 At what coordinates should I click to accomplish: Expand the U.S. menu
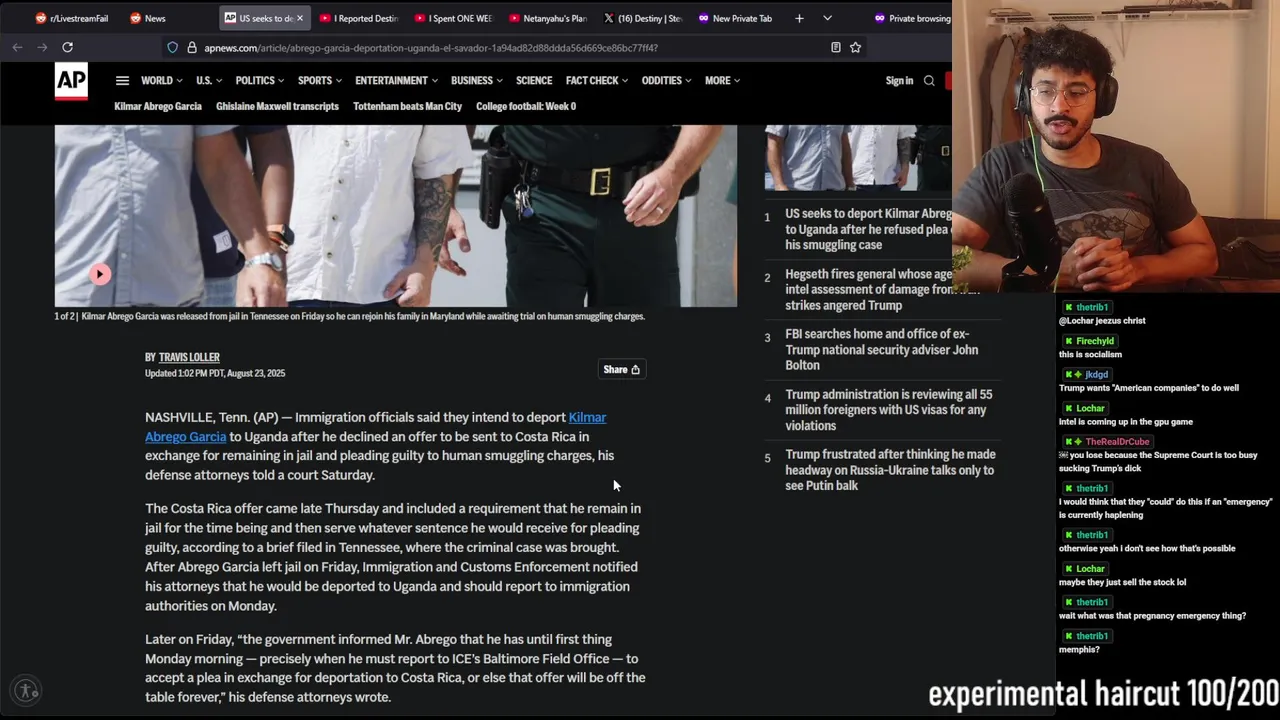point(208,81)
